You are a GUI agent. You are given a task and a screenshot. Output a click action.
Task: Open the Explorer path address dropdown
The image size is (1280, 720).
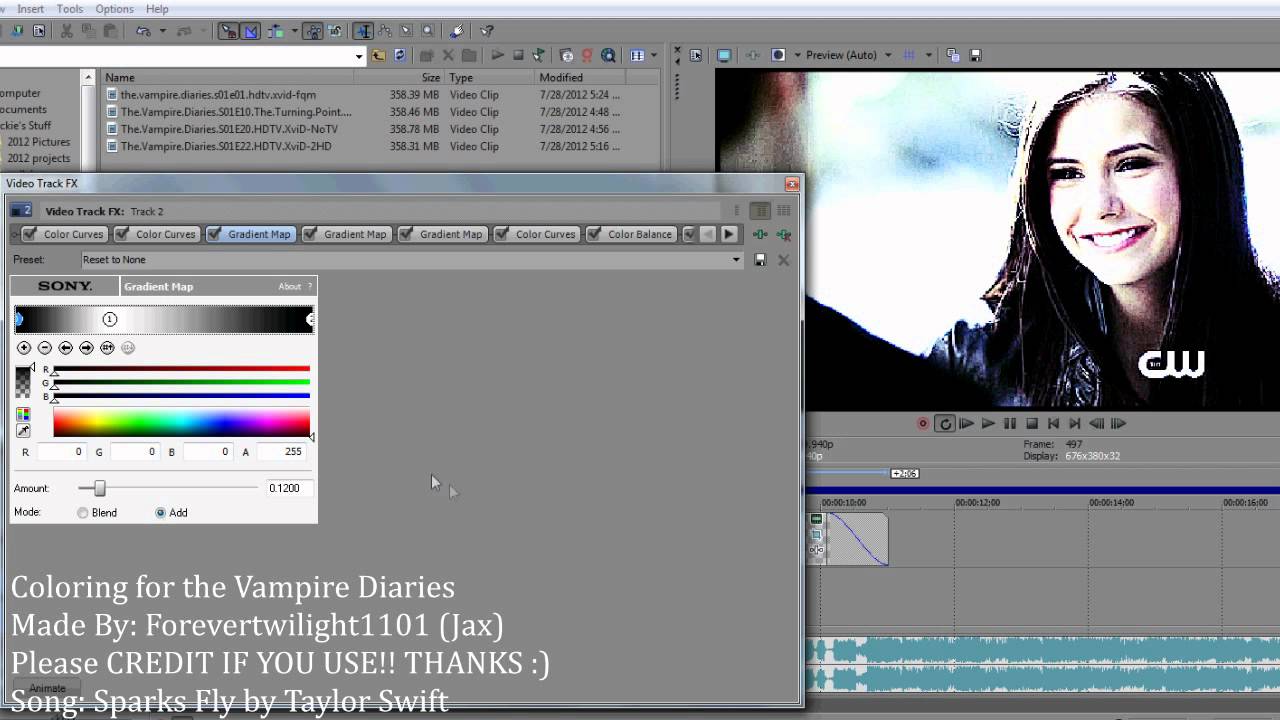point(359,57)
